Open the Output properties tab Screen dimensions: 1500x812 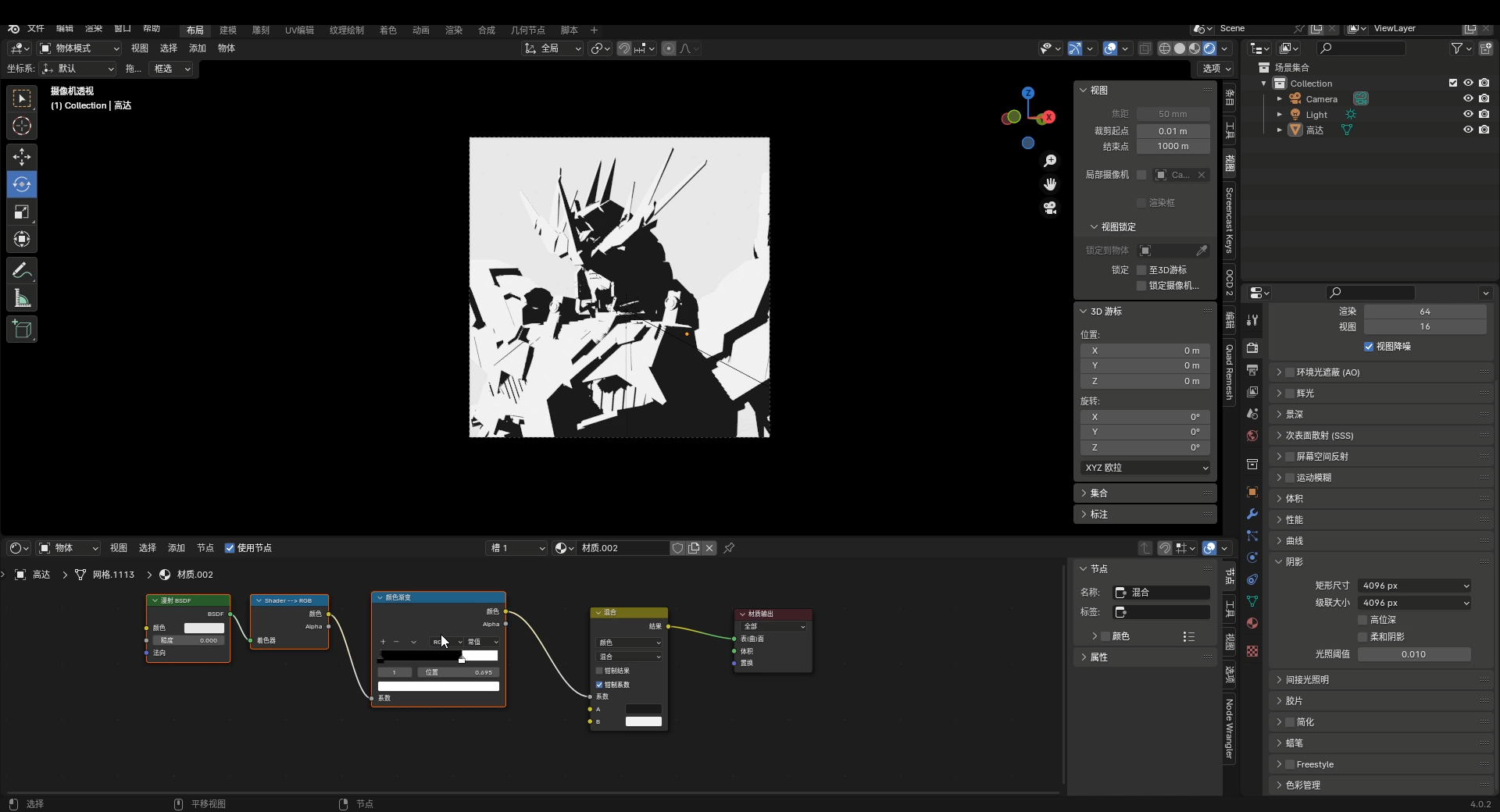(x=1252, y=370)
